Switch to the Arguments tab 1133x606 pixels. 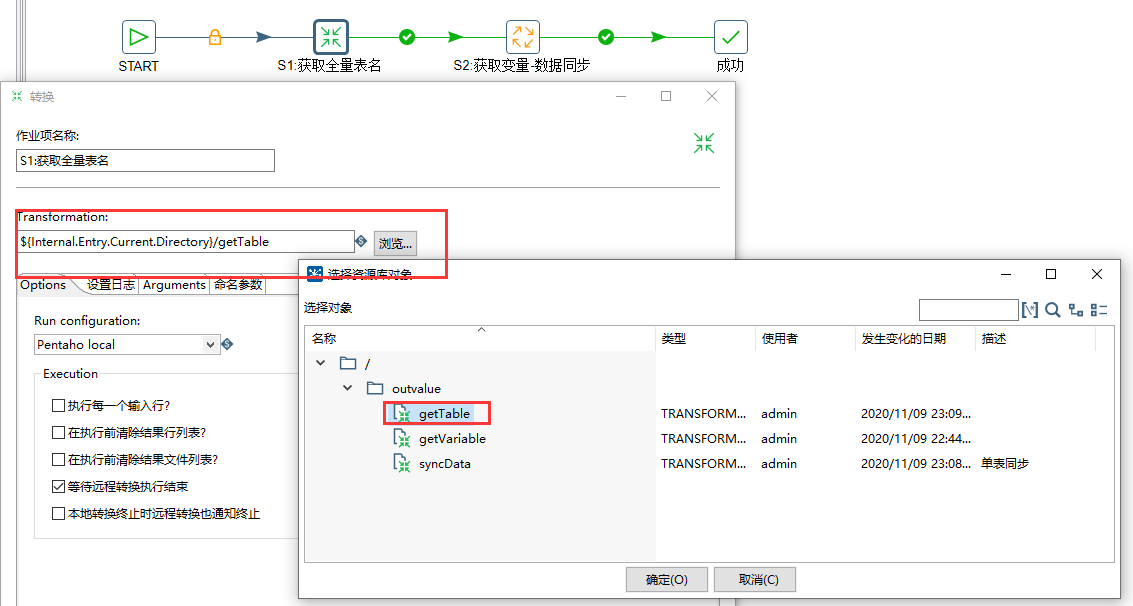[x=173, y=284]
